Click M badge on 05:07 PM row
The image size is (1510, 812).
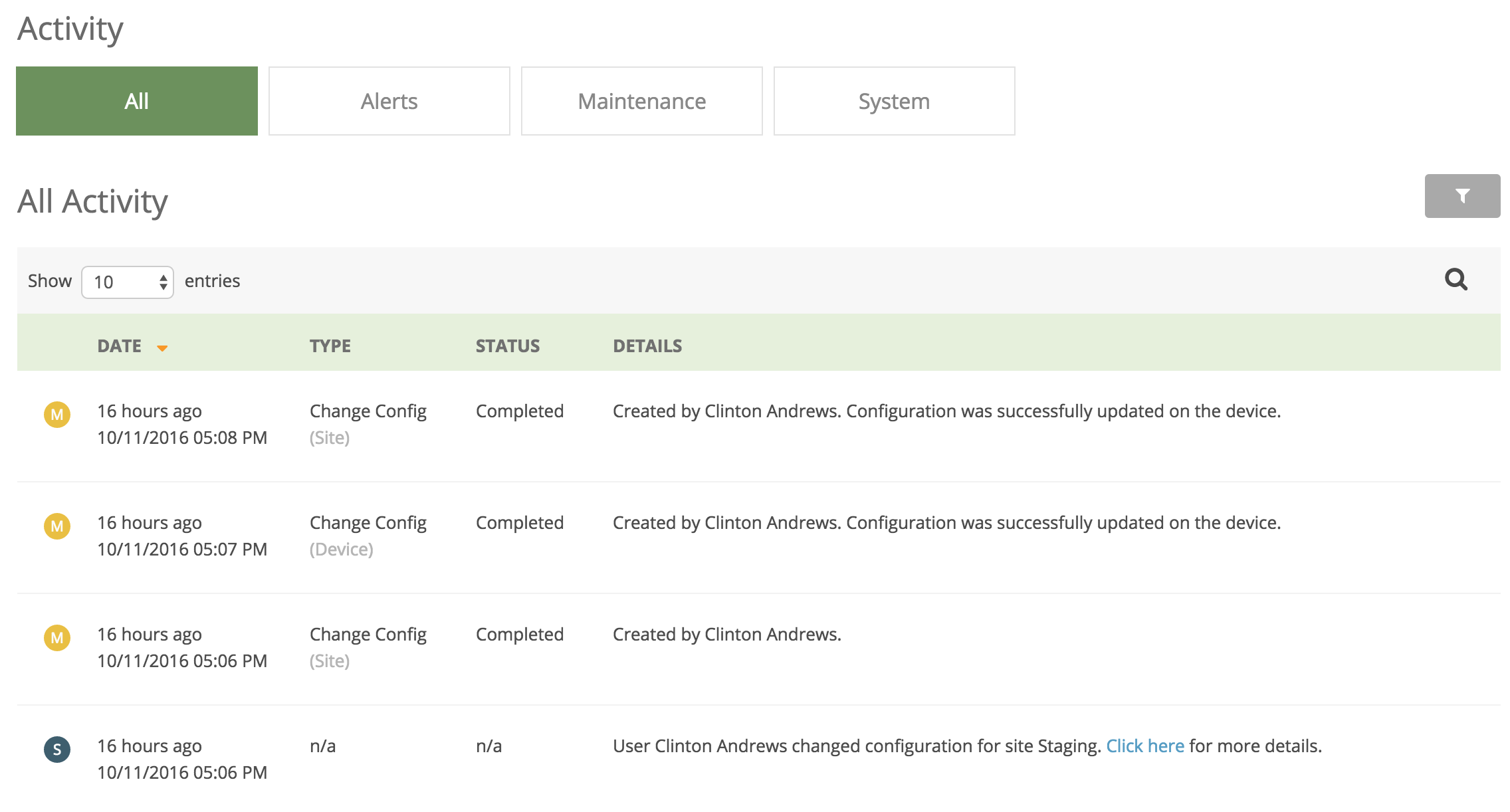pyautogui.click(x=57, y=526)
